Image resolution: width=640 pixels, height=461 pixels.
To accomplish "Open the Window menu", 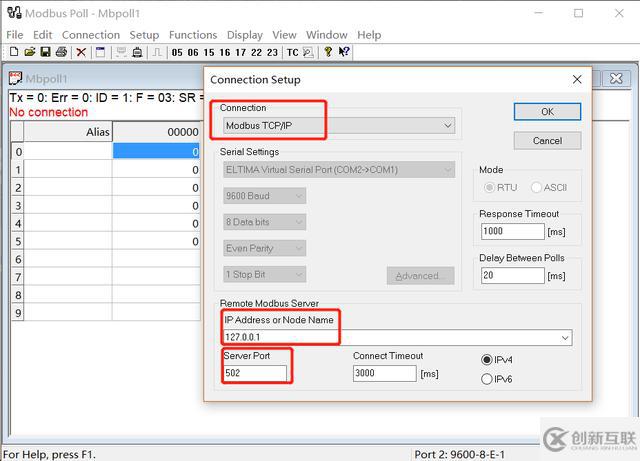I will [x=327, y=35].
